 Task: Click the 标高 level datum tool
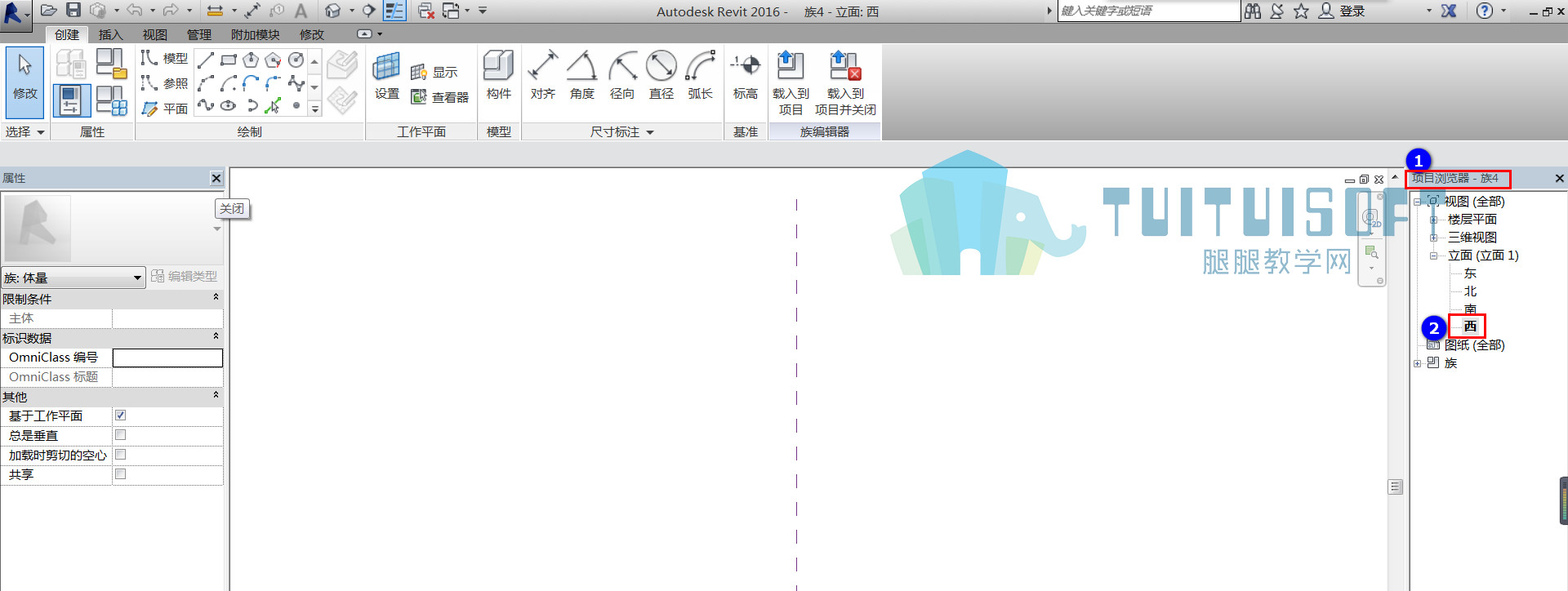point(746,75)
